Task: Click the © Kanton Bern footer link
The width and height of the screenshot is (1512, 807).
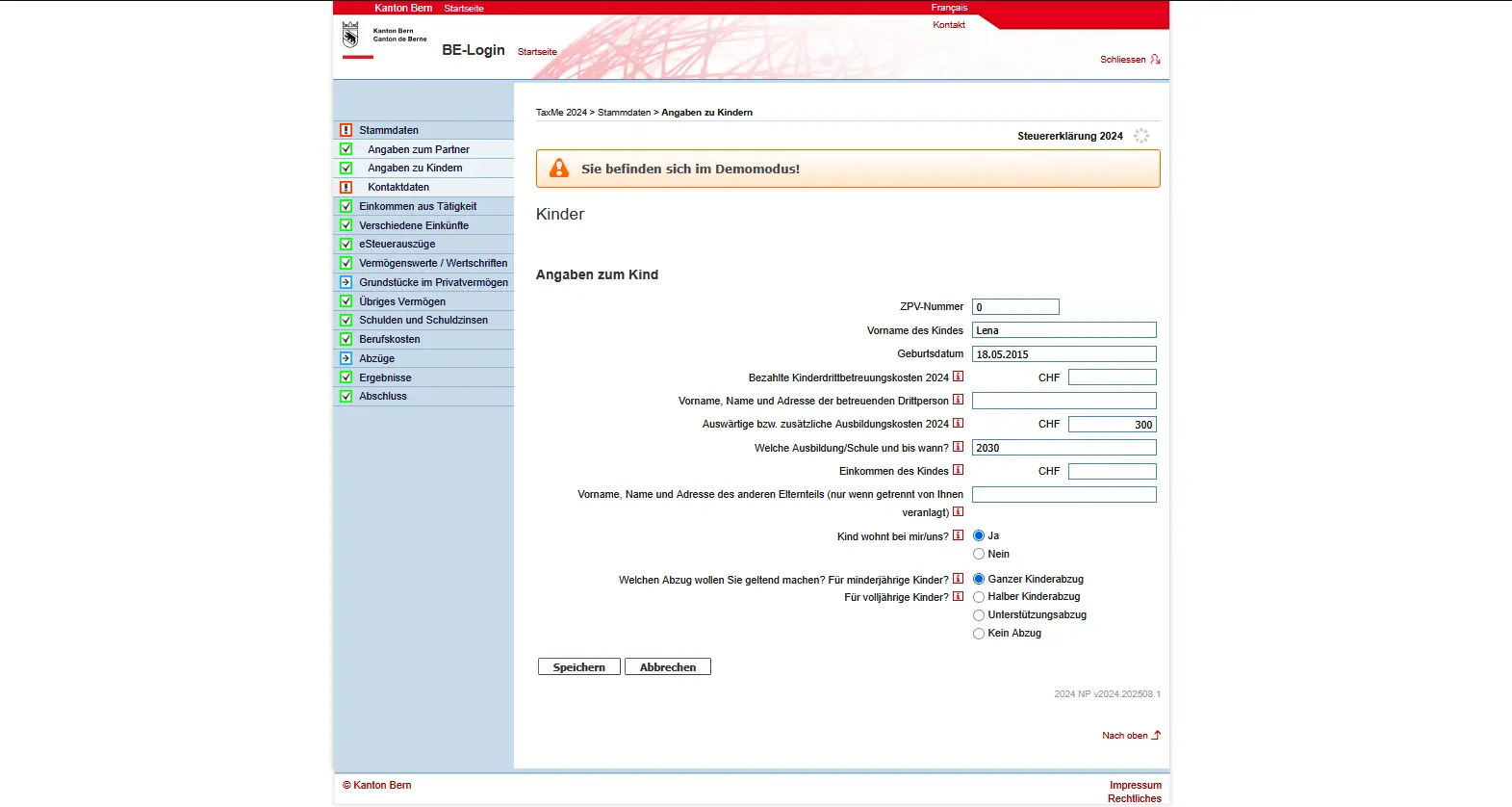Action: [x=377, y=785]
